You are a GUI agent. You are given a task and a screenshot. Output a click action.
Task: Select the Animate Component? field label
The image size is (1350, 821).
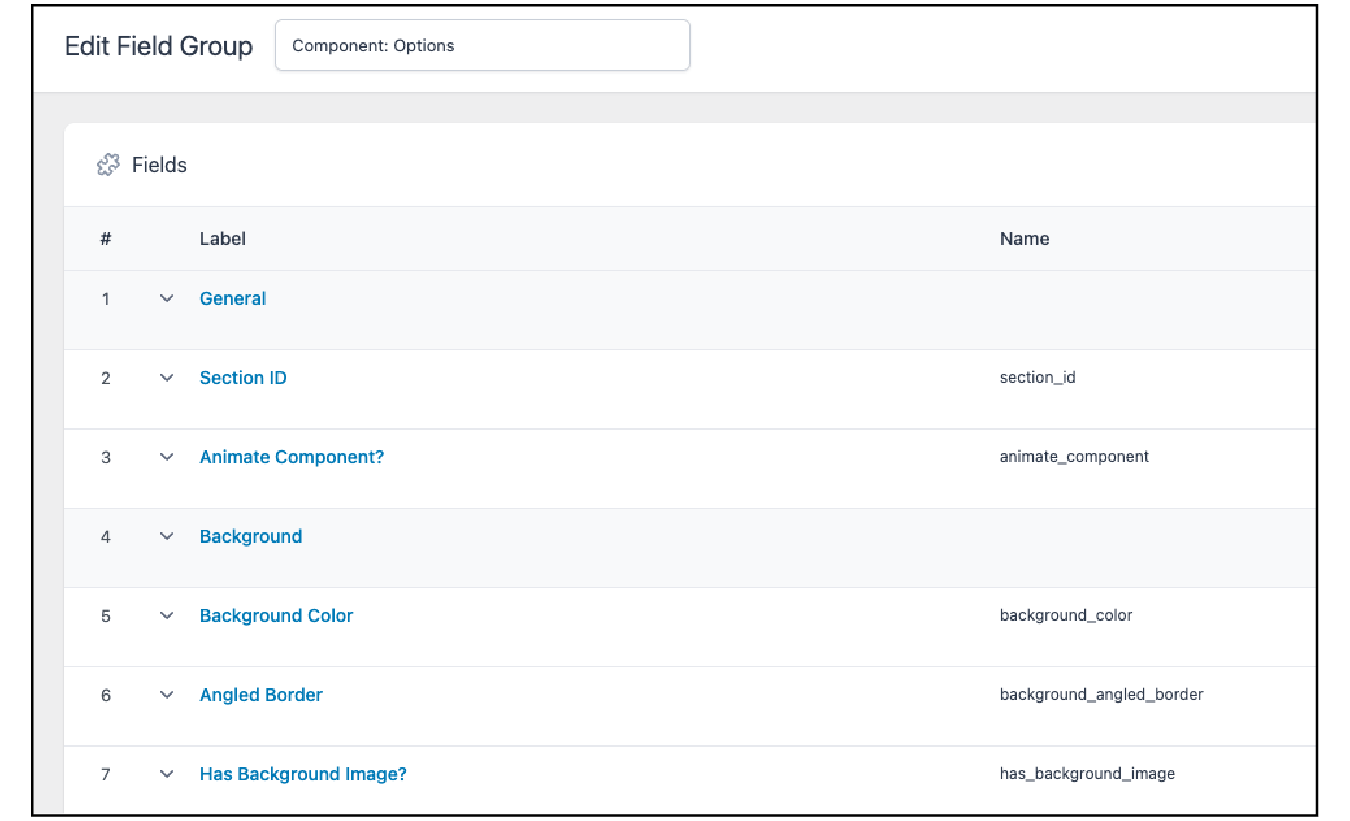point(291,457)
